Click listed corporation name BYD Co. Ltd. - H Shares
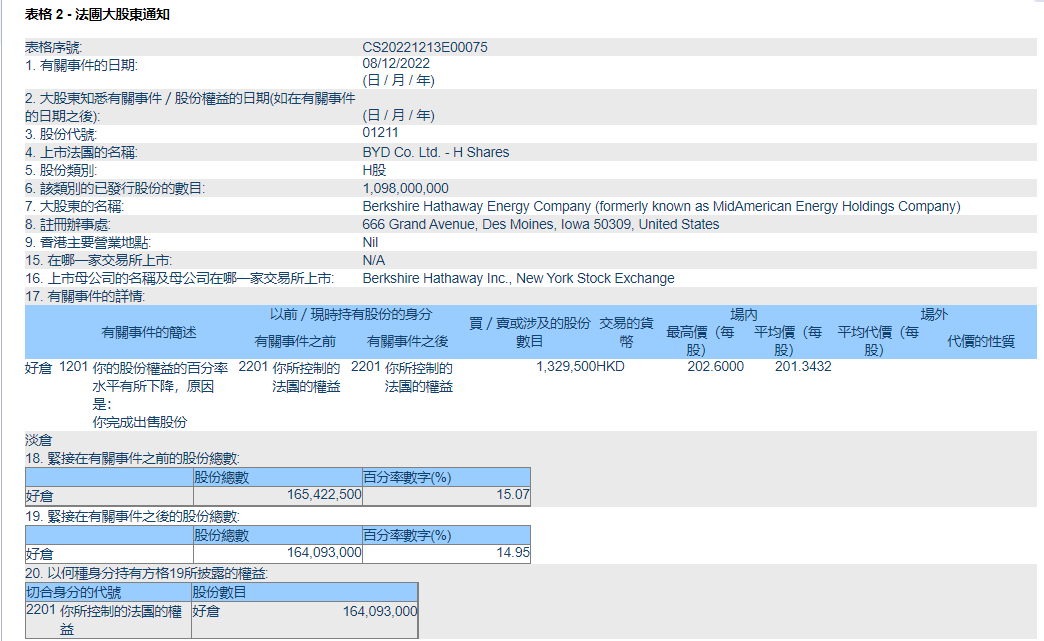 point(435,152)
